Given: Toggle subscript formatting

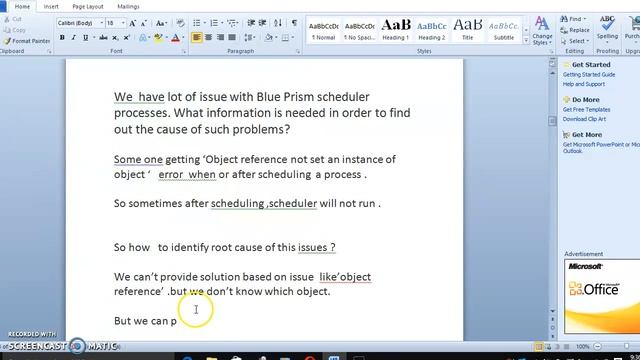Looking at the screenshot, I should click(115, 38).
